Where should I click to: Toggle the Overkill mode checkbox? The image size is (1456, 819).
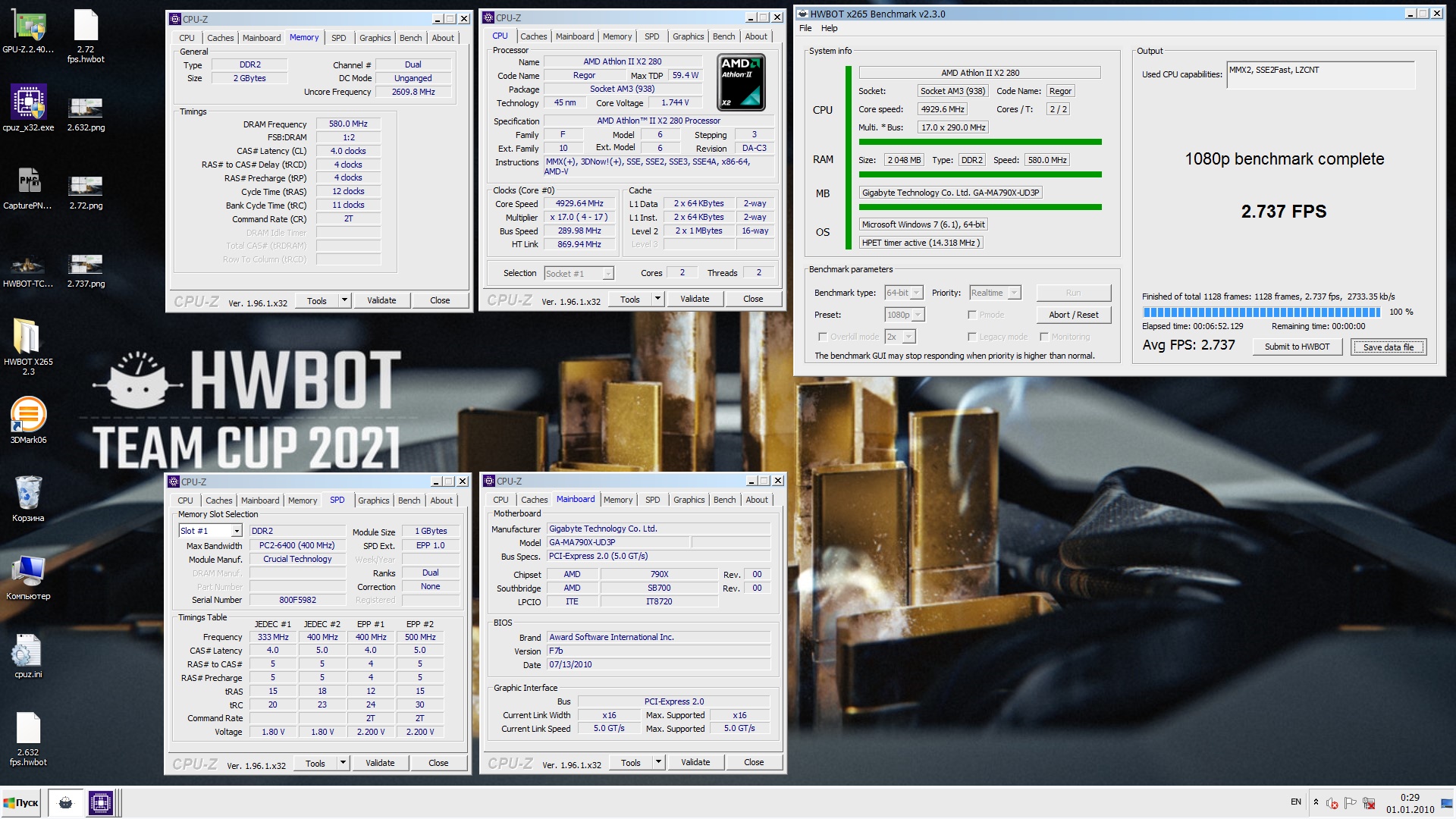point(822,337)
